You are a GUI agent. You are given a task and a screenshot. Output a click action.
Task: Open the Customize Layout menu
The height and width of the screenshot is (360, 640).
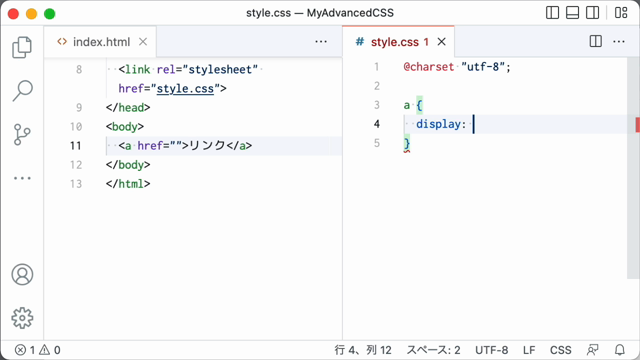(x=621, y=13)
